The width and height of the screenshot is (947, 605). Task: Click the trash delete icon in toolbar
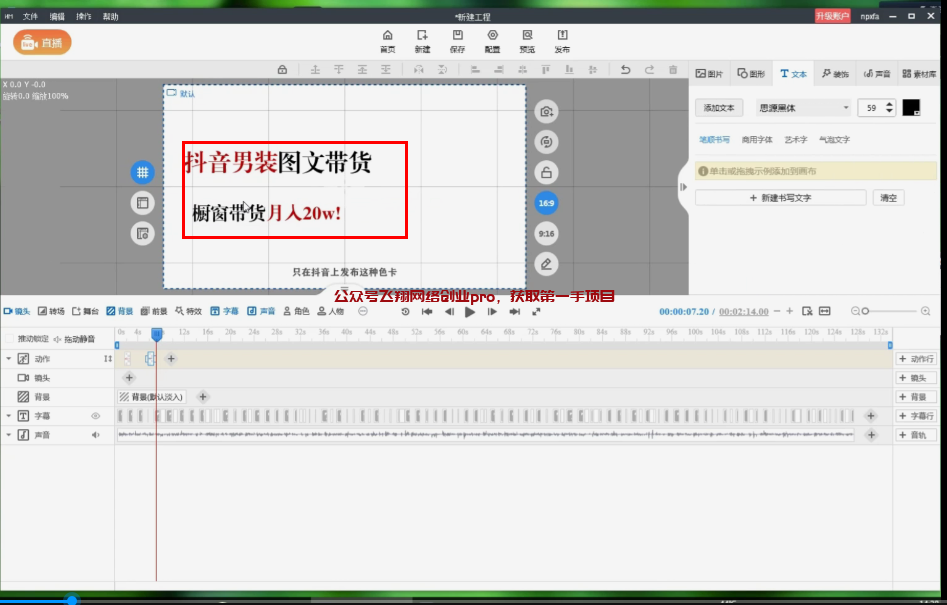[x=673, y=69]
